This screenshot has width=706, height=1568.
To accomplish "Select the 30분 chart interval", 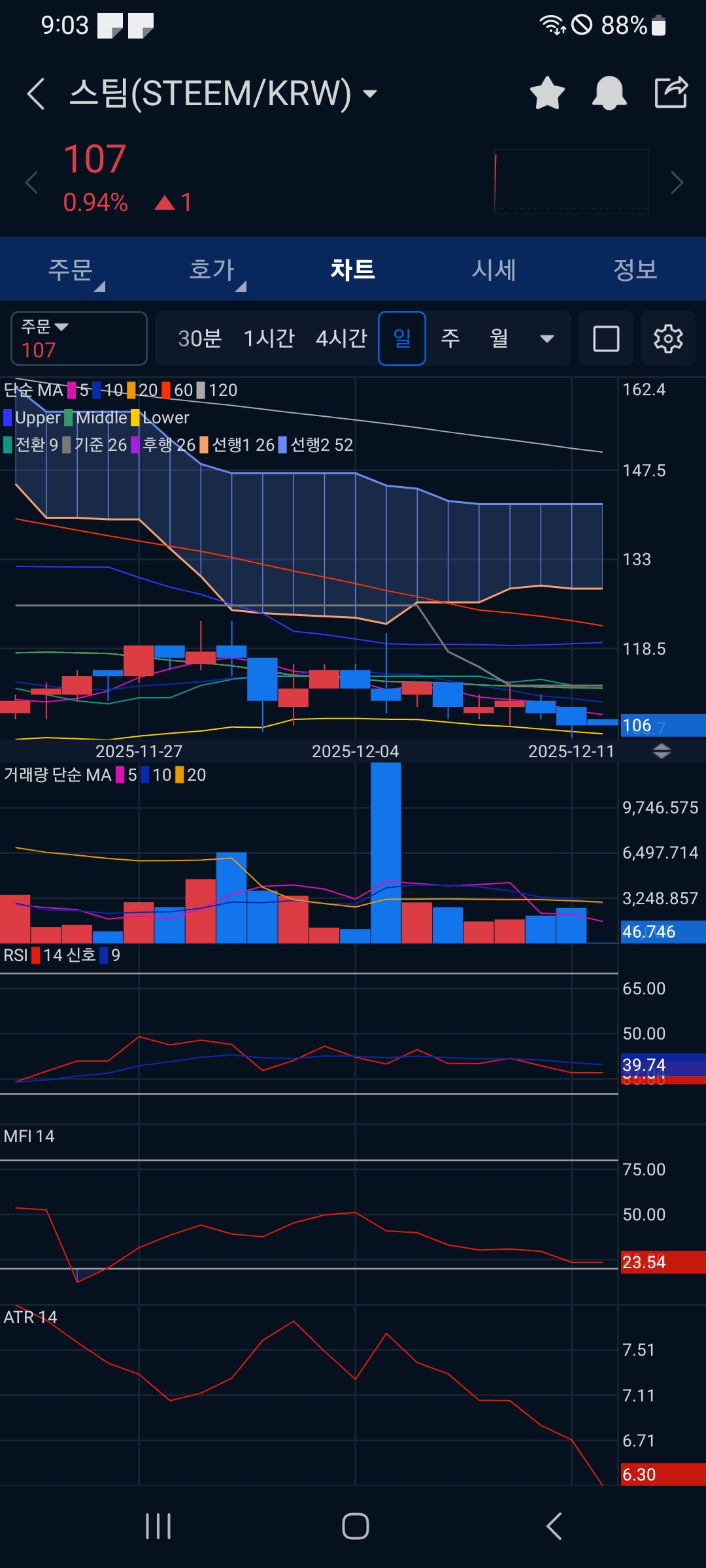I will [x=200, y=338].
